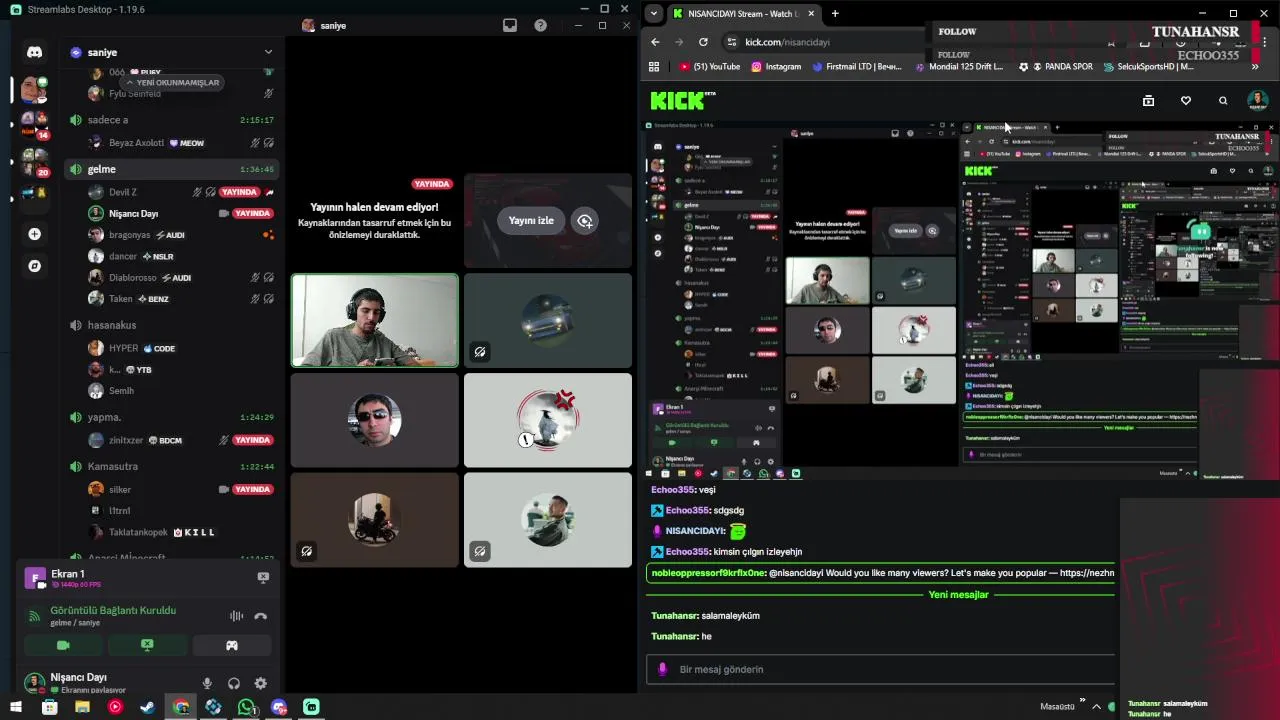Toggle screen share in voice panel

coord(147,645)
